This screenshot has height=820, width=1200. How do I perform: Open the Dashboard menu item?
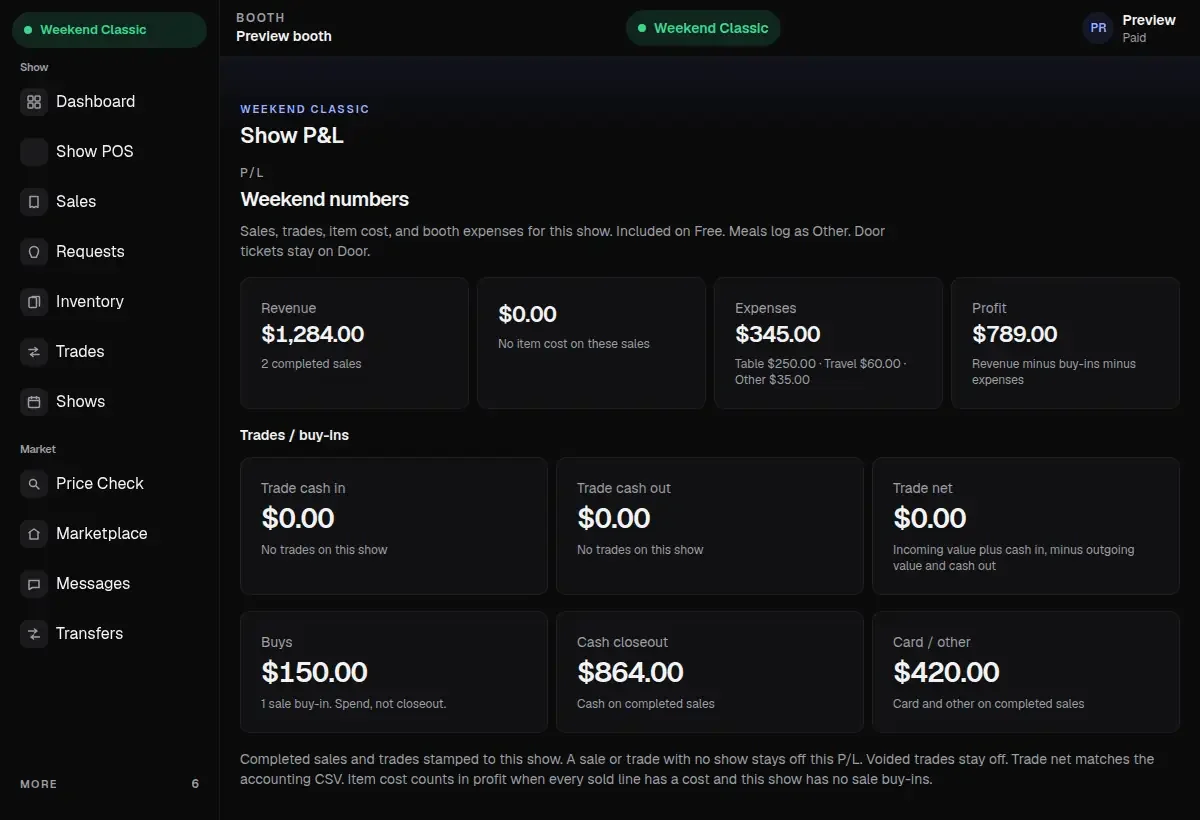click(x=109, y=102)
